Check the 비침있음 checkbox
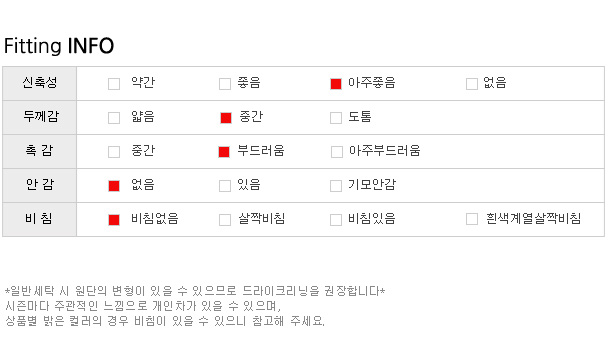The height and width of the screenshot is (361, 608). coord(336,220)
